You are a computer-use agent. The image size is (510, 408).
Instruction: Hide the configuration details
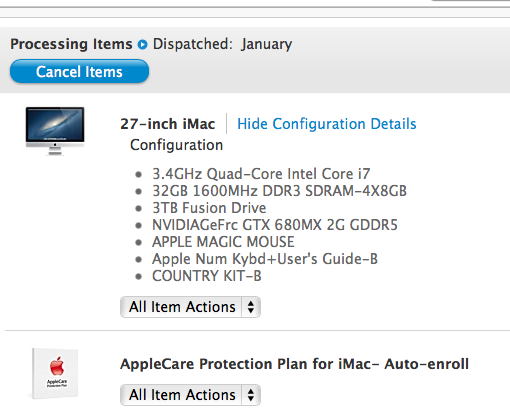327,124
